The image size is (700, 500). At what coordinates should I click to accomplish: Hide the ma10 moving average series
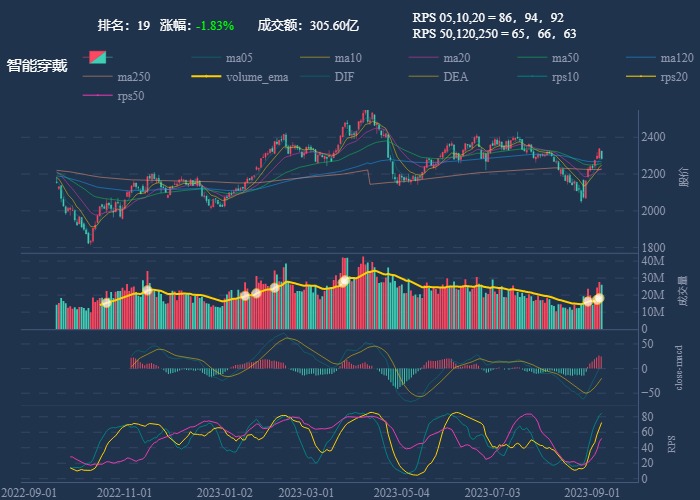tap(348, 58)
